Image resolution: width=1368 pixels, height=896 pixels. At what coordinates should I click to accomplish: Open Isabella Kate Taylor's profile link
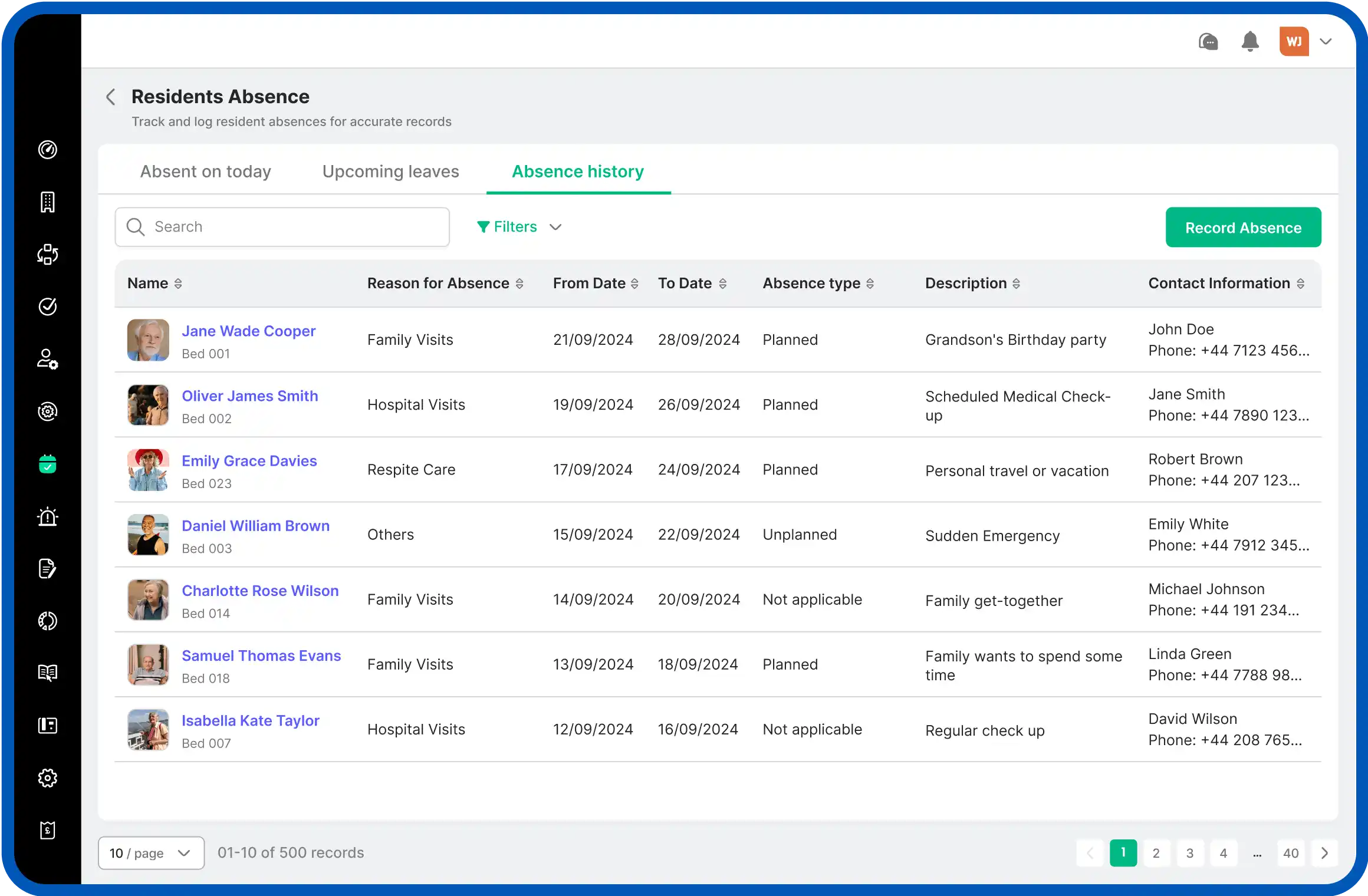250,720
